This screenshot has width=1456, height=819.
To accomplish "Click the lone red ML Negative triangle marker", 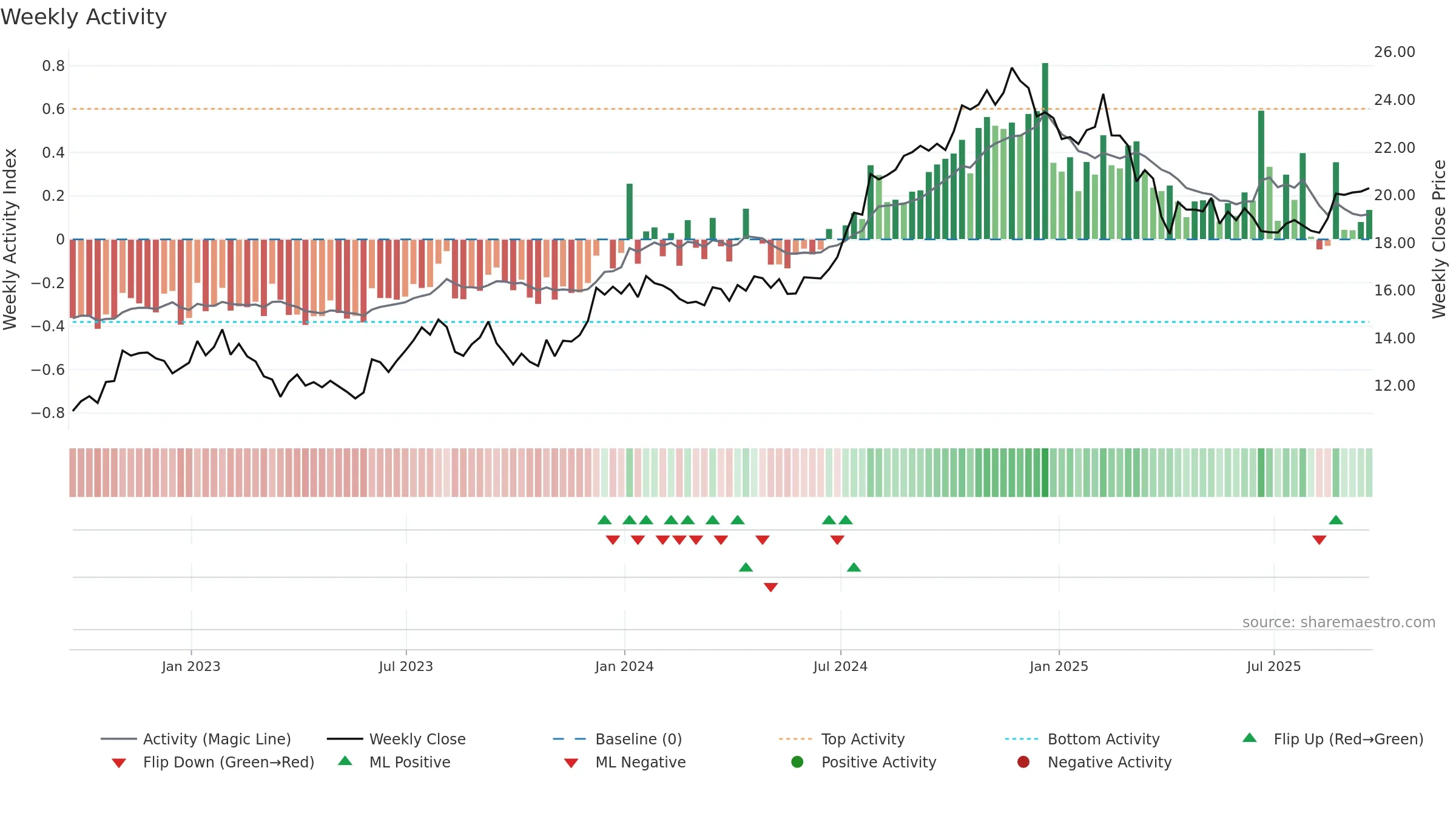I will pyautogui.click(x=771, y=587).
